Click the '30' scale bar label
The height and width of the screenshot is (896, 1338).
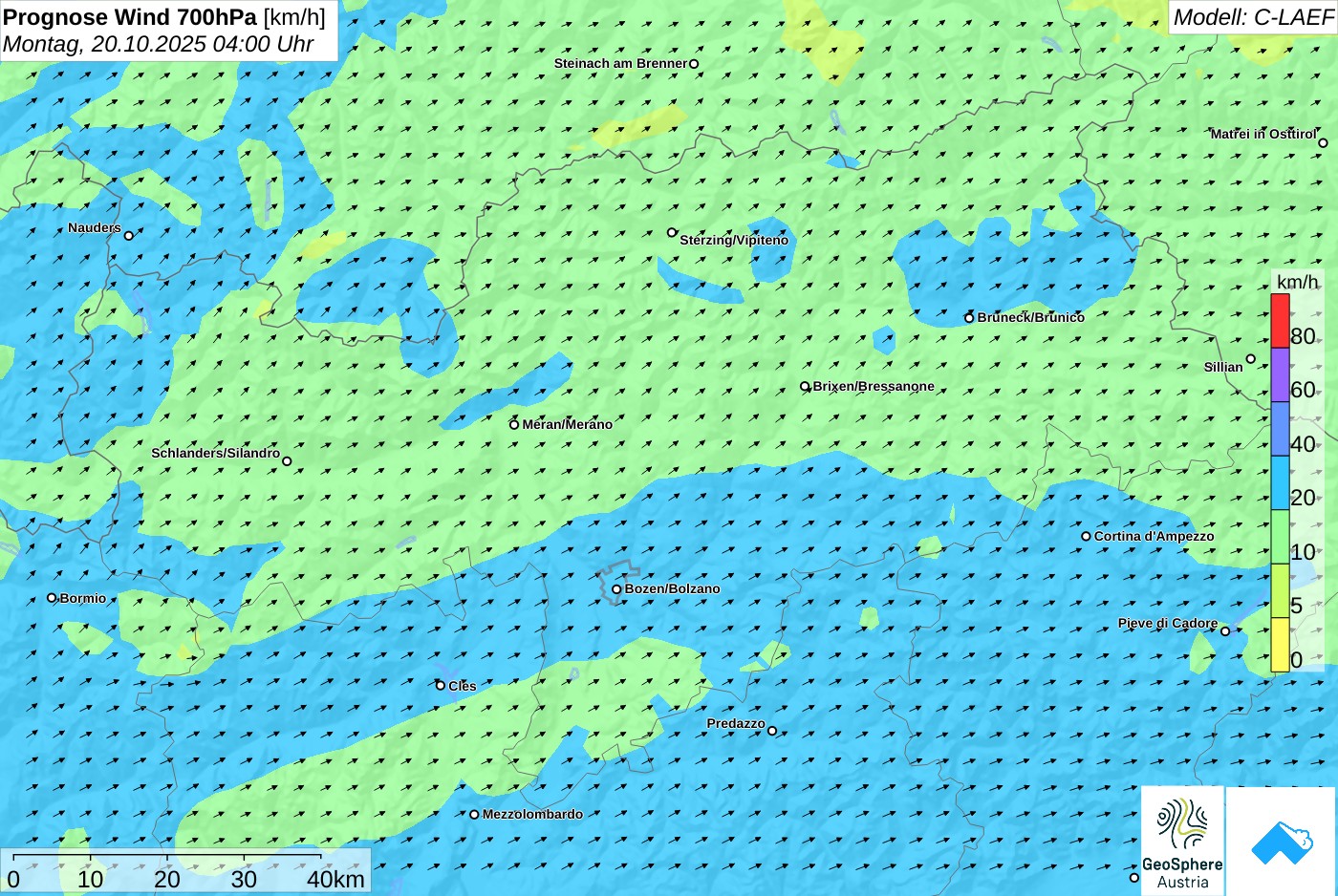(x=244, y=880)
